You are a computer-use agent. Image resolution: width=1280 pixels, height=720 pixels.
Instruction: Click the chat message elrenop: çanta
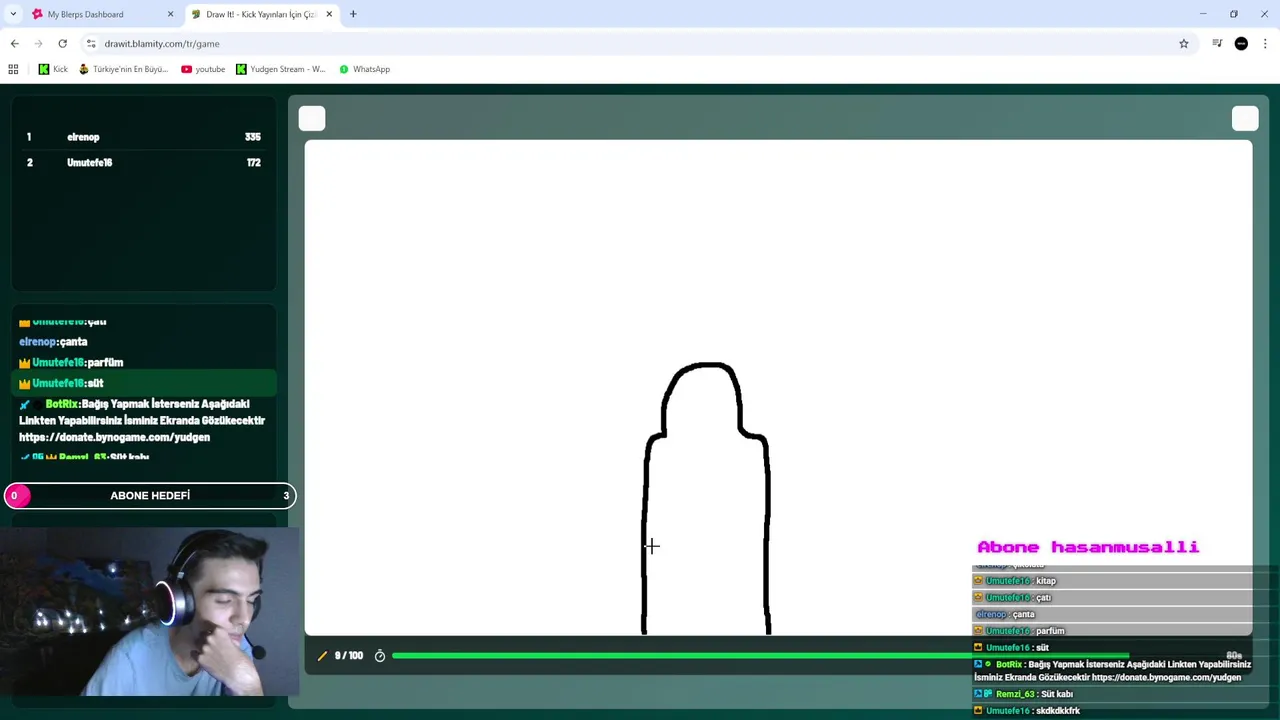point(53,342)
